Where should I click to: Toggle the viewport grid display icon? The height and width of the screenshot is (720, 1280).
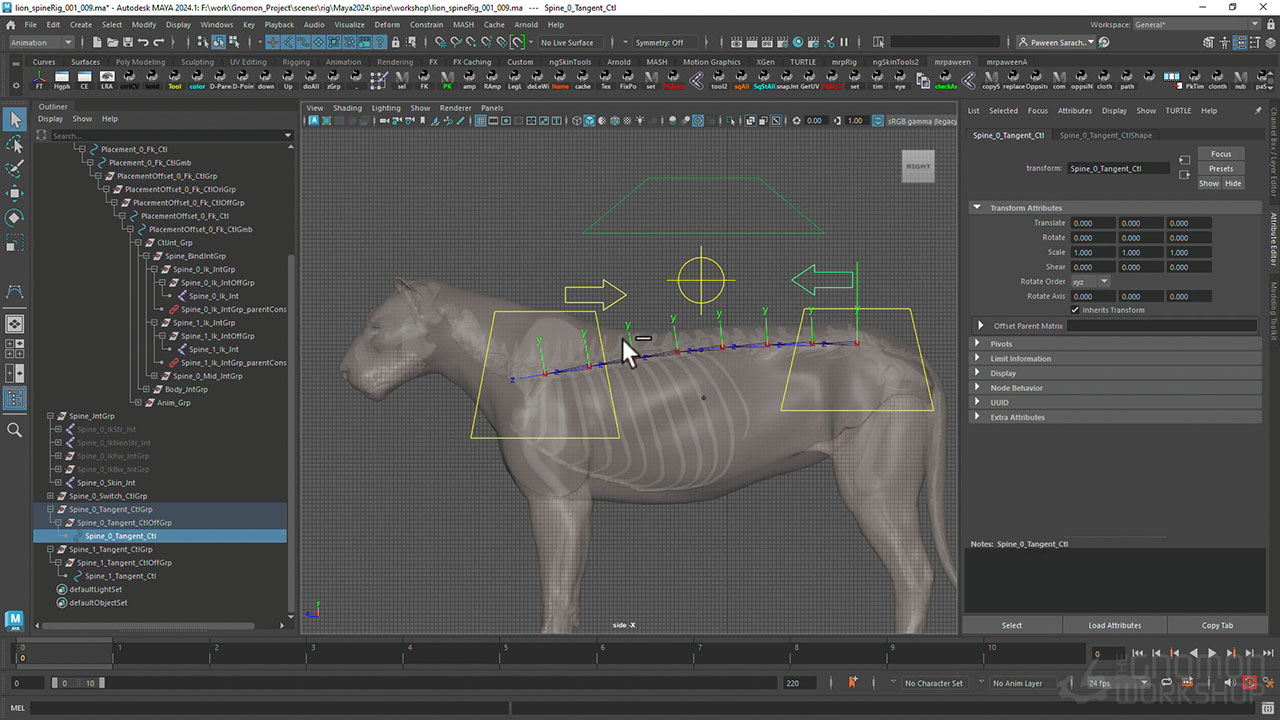[481, 121]
